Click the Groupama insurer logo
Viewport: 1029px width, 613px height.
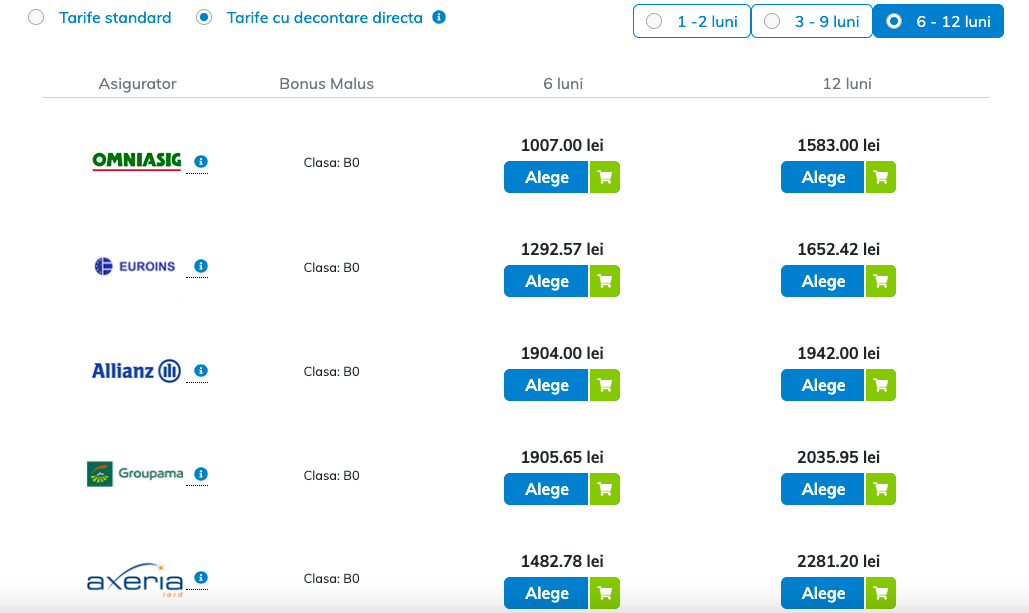tap(135, 474)
